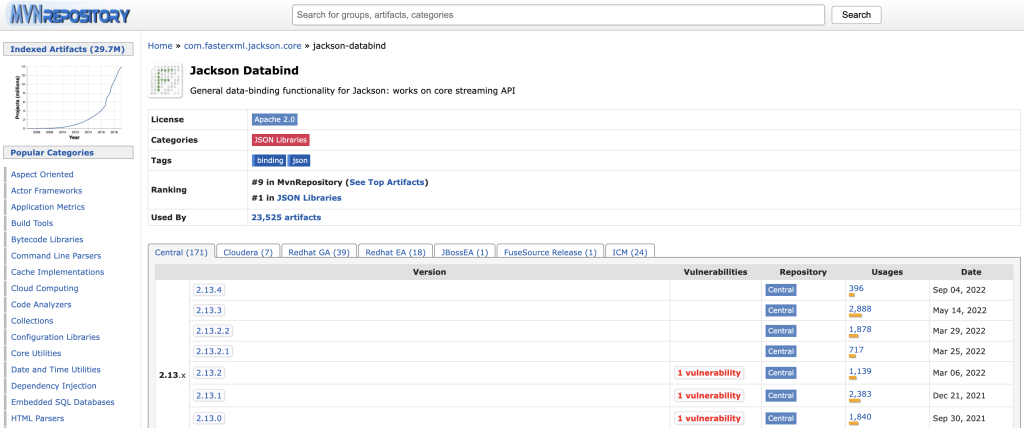Focus the artifact search box
This screenshot has height=428, width=1024.
point(558,14)
